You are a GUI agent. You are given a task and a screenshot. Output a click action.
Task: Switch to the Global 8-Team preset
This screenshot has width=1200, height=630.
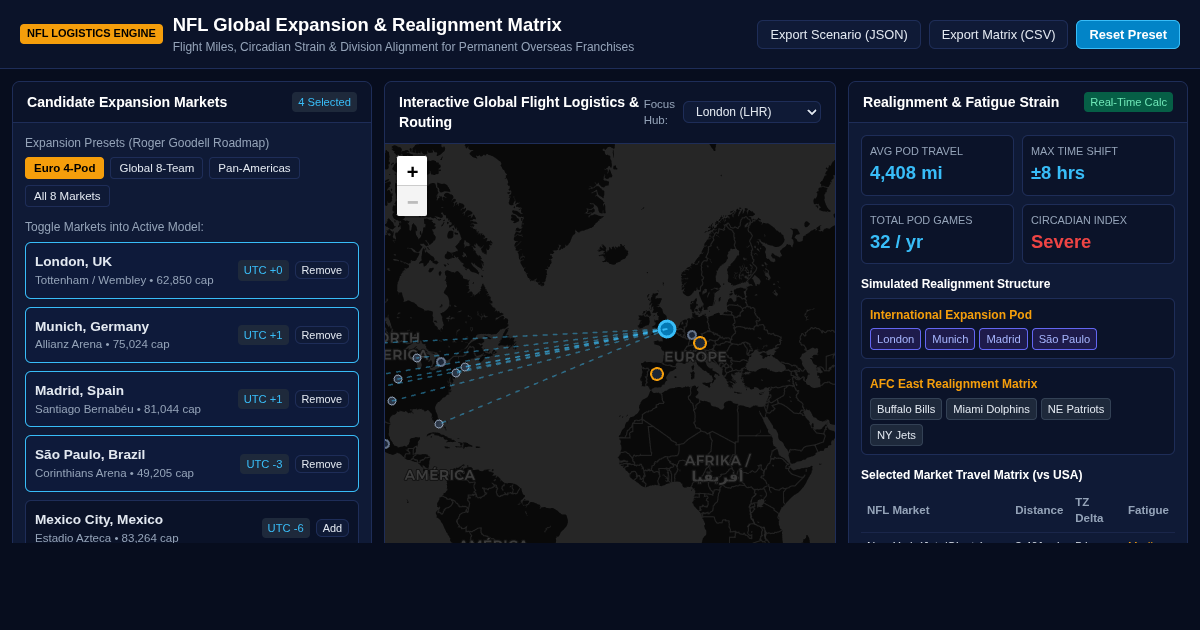point(157,168)
